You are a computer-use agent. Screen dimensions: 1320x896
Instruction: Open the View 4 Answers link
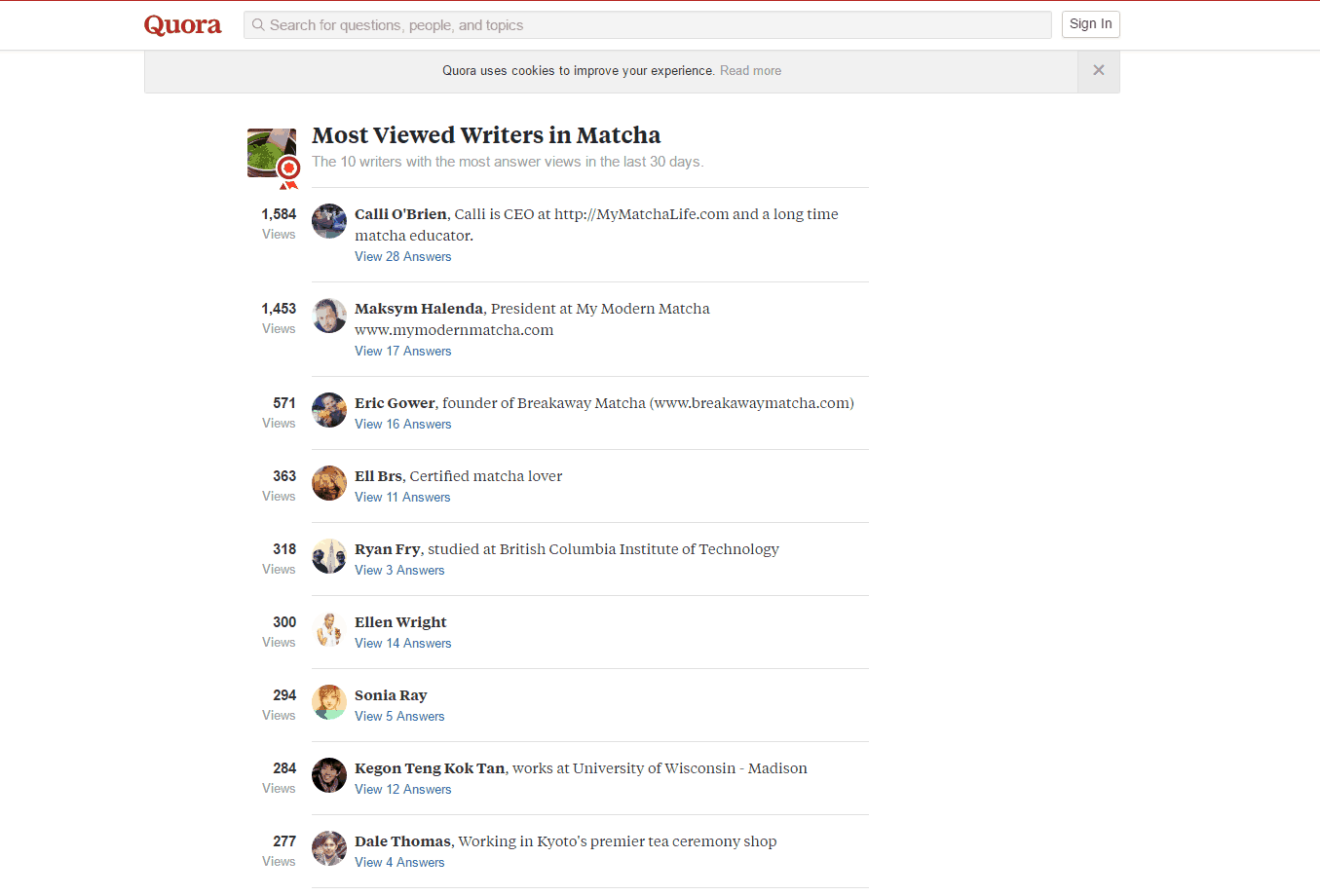click(399, 863)
